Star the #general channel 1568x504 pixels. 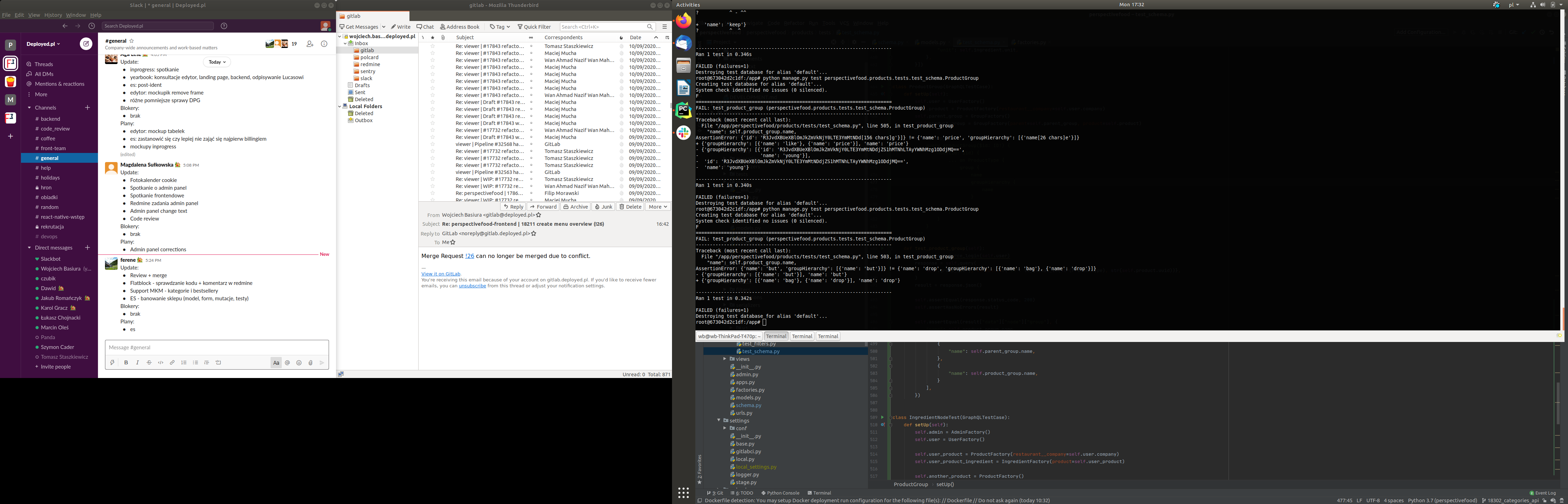(132, 41)
